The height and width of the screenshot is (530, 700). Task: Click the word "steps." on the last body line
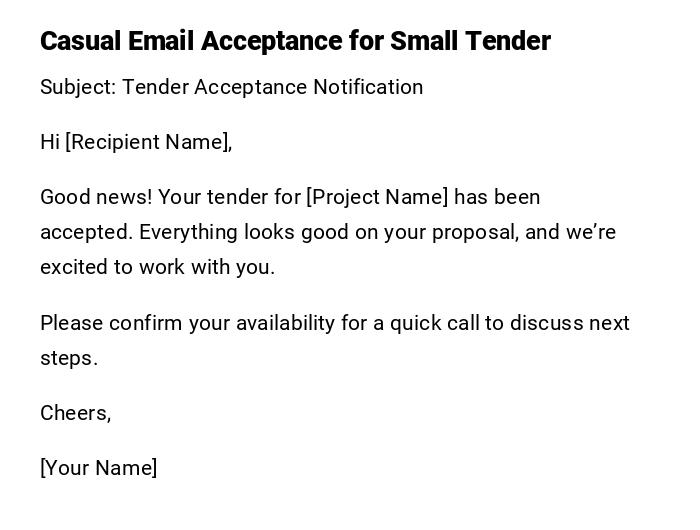(69, 358)
